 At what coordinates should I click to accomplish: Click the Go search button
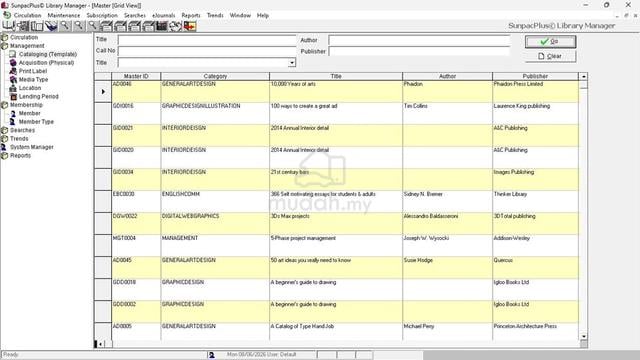(x=550, y=42)
